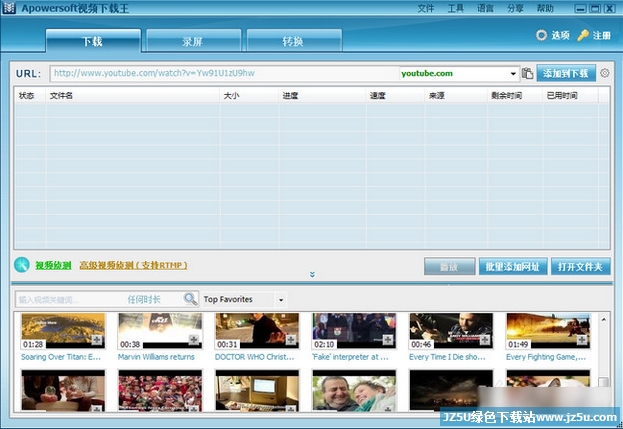Click the paste URL clipboard icon

[527, 73]
